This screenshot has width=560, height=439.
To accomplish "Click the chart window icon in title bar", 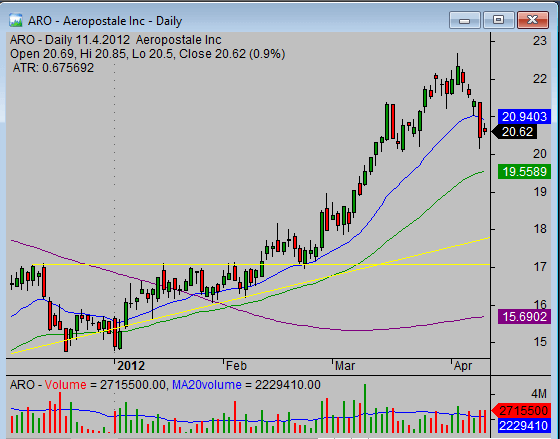I will click(x=16, y=20).
